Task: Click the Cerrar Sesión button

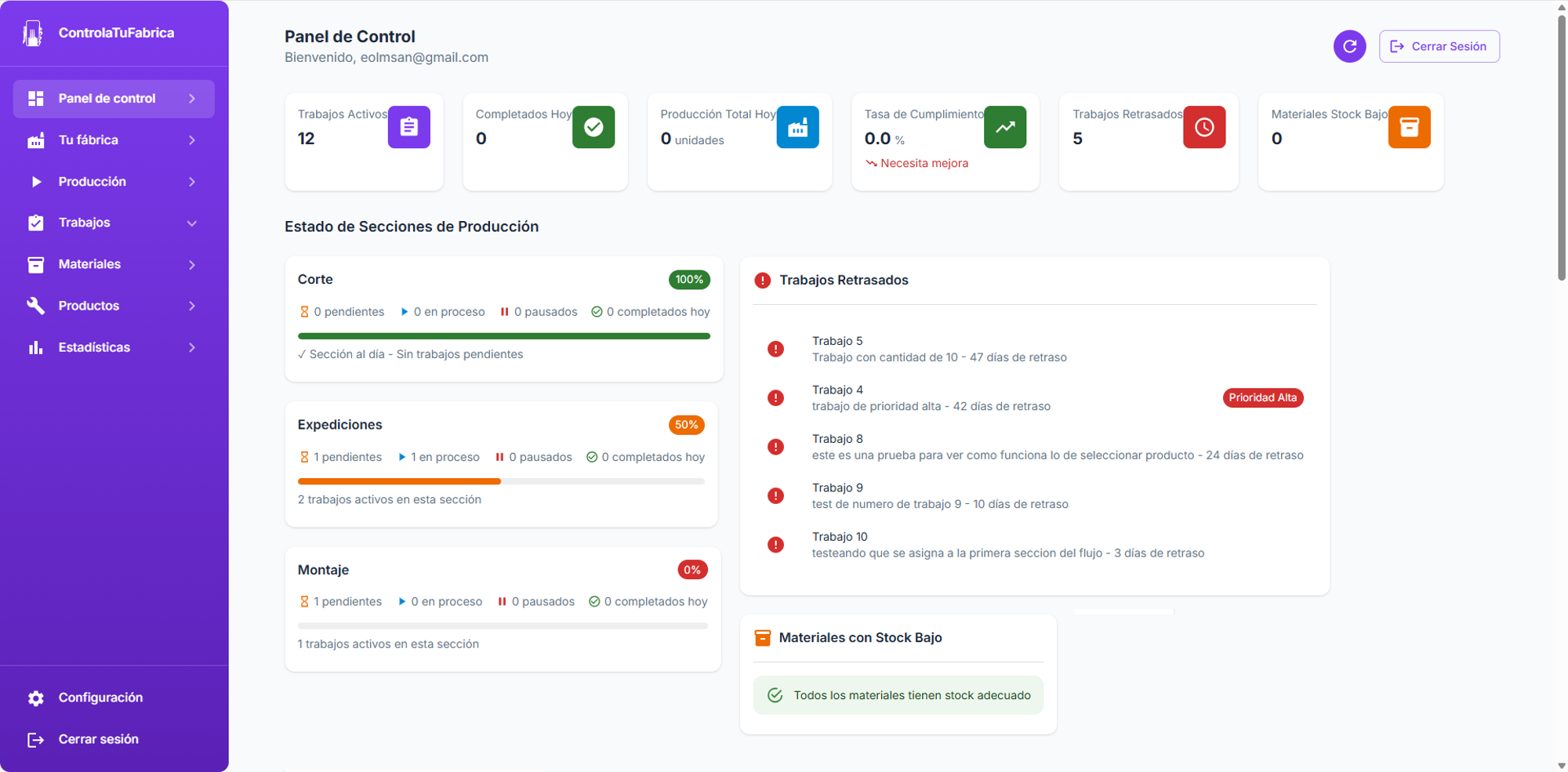Action: pyautogui.click(x=1439, y=46)
